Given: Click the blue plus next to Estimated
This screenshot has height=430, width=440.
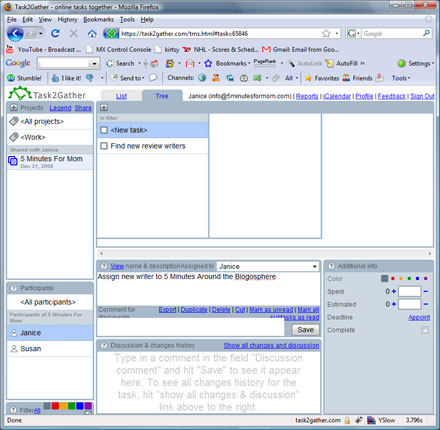Looking at the screenshot, I should click(394, 304).
